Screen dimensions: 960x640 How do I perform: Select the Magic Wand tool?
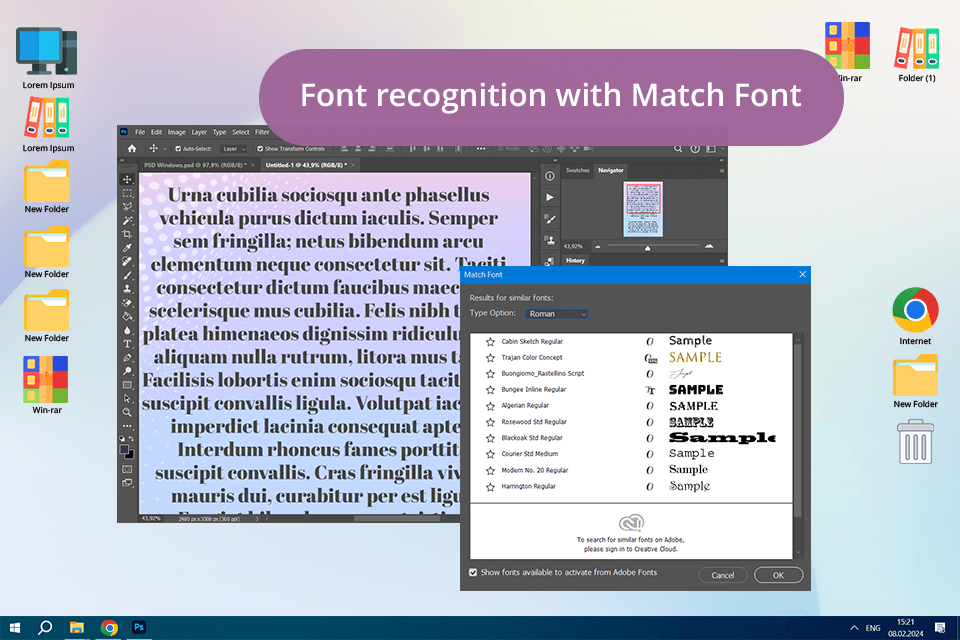point(127,220)
